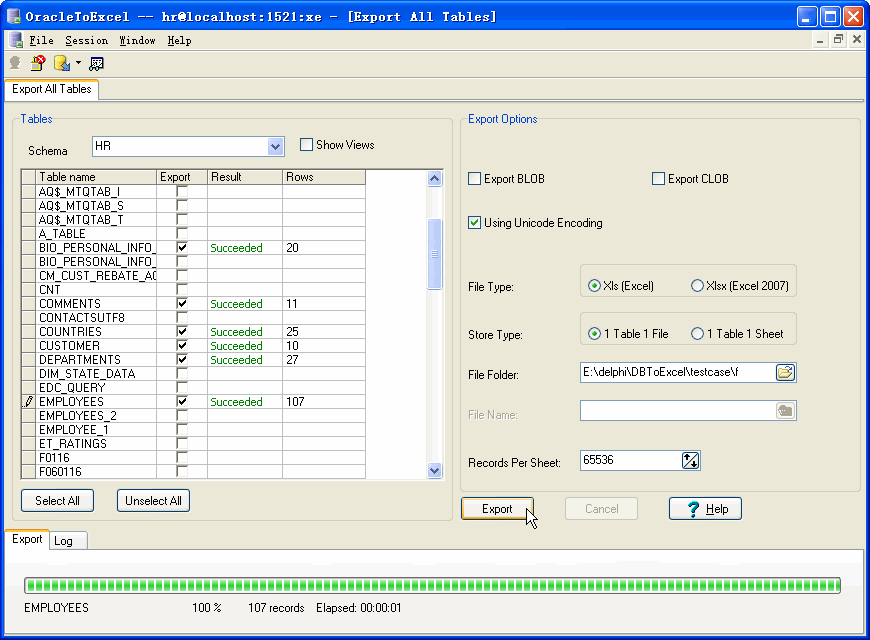
Task: Choose the 1 Table 1 Sheet store type
Action: click(x=697, y=334)
